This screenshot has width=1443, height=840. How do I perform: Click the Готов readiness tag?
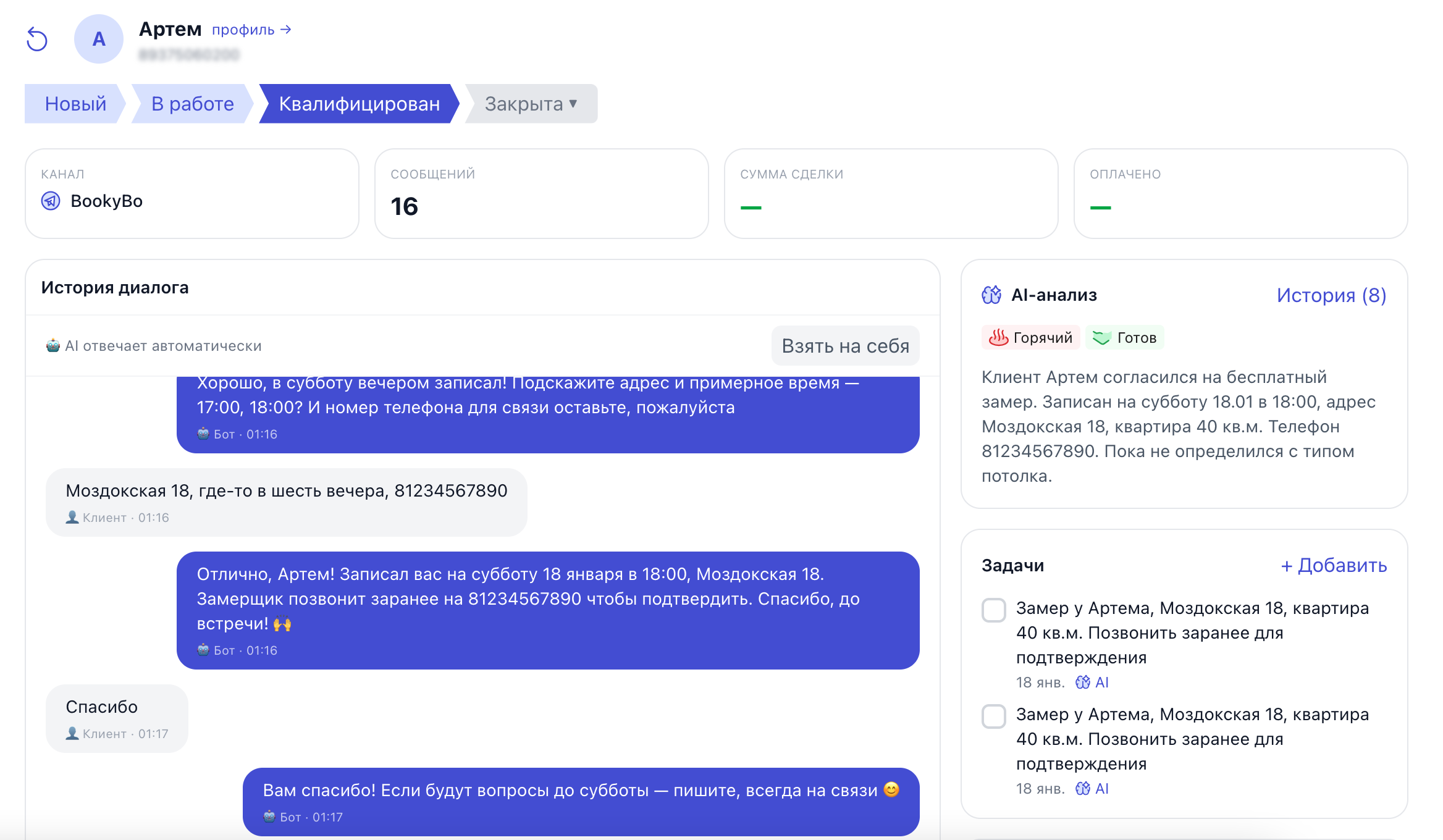tap(1125, 337)
